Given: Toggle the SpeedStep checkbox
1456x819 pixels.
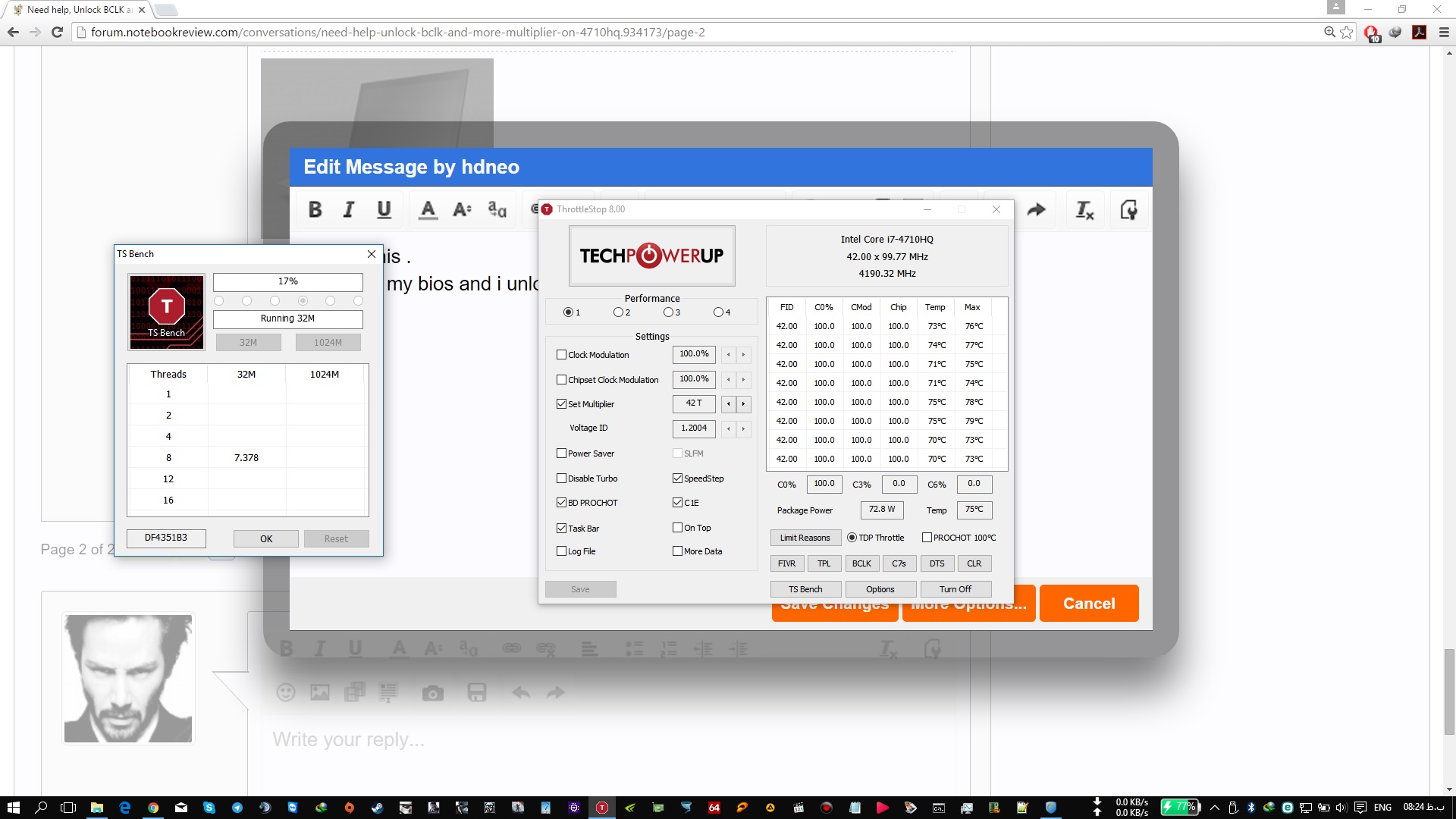Looking at the screenshot, I should point(677,479).
